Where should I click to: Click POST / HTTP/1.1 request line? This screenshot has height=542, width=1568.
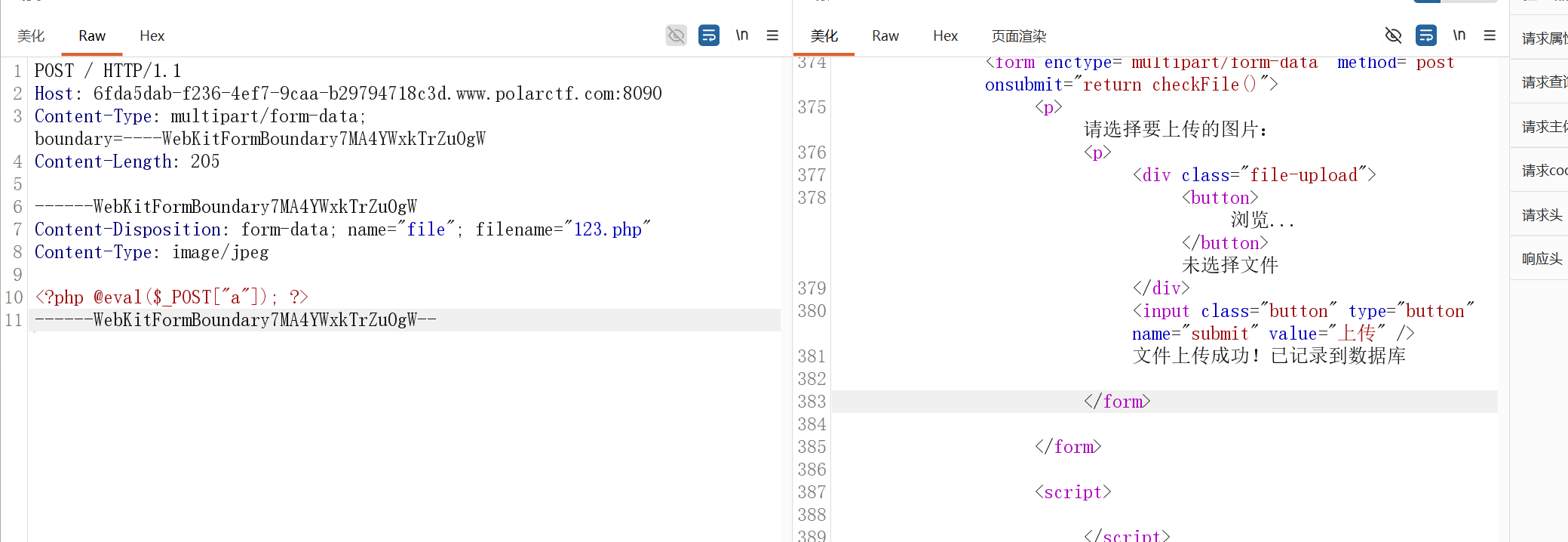pos(108,71)
